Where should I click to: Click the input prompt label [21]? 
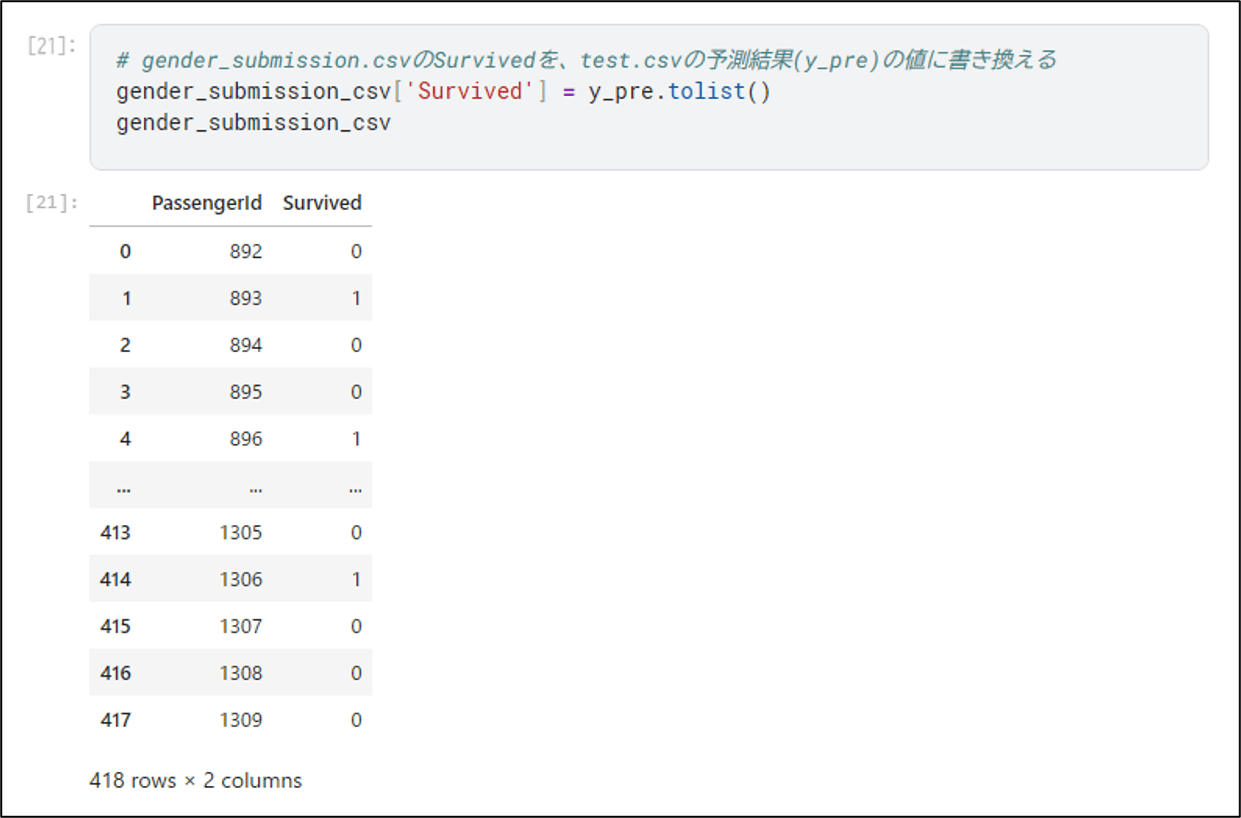[x=52, y=47]
